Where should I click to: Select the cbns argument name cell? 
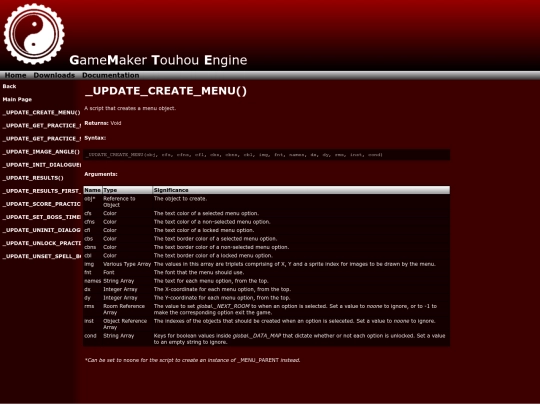(93, 247)
